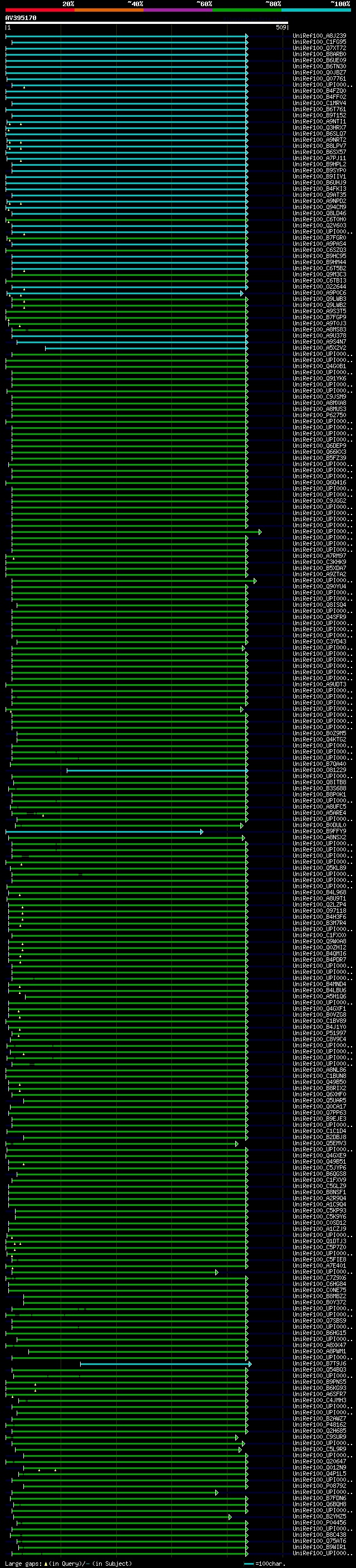Select hit label UniRef100_Q90YU4
Screen dimensions: 356x1568
(x=319, y=587)
